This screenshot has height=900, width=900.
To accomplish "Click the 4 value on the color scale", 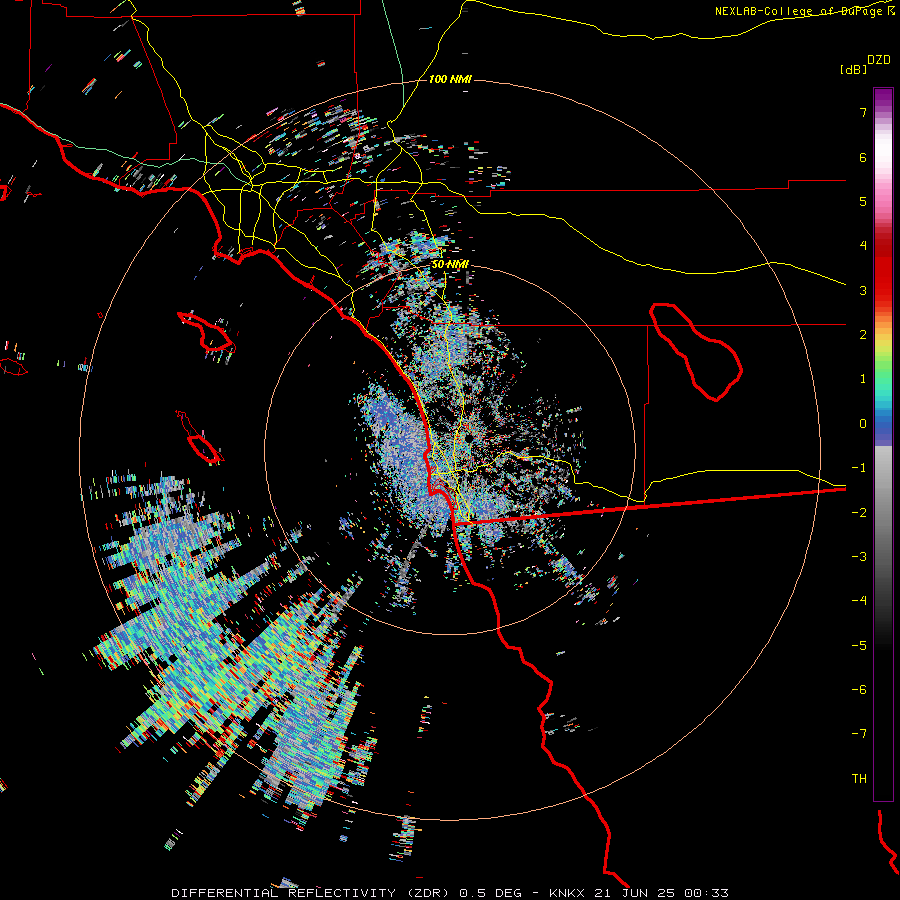I will pos(863,246).
